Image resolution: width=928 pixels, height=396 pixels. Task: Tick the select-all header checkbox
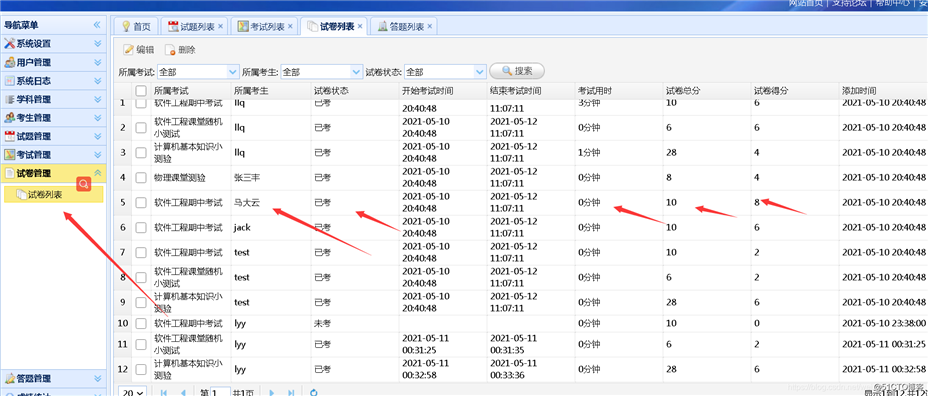[141, 91]
